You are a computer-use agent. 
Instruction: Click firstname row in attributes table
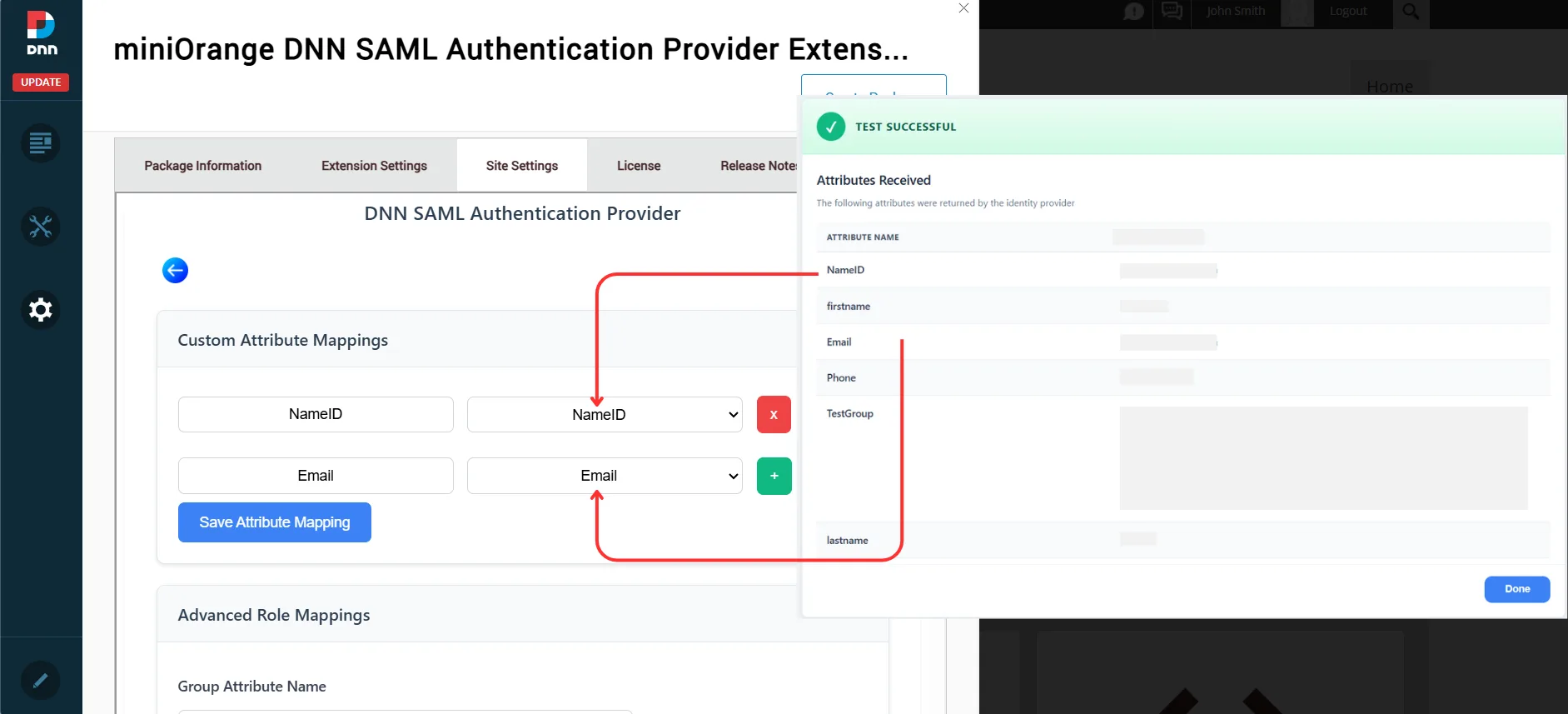1182,306
